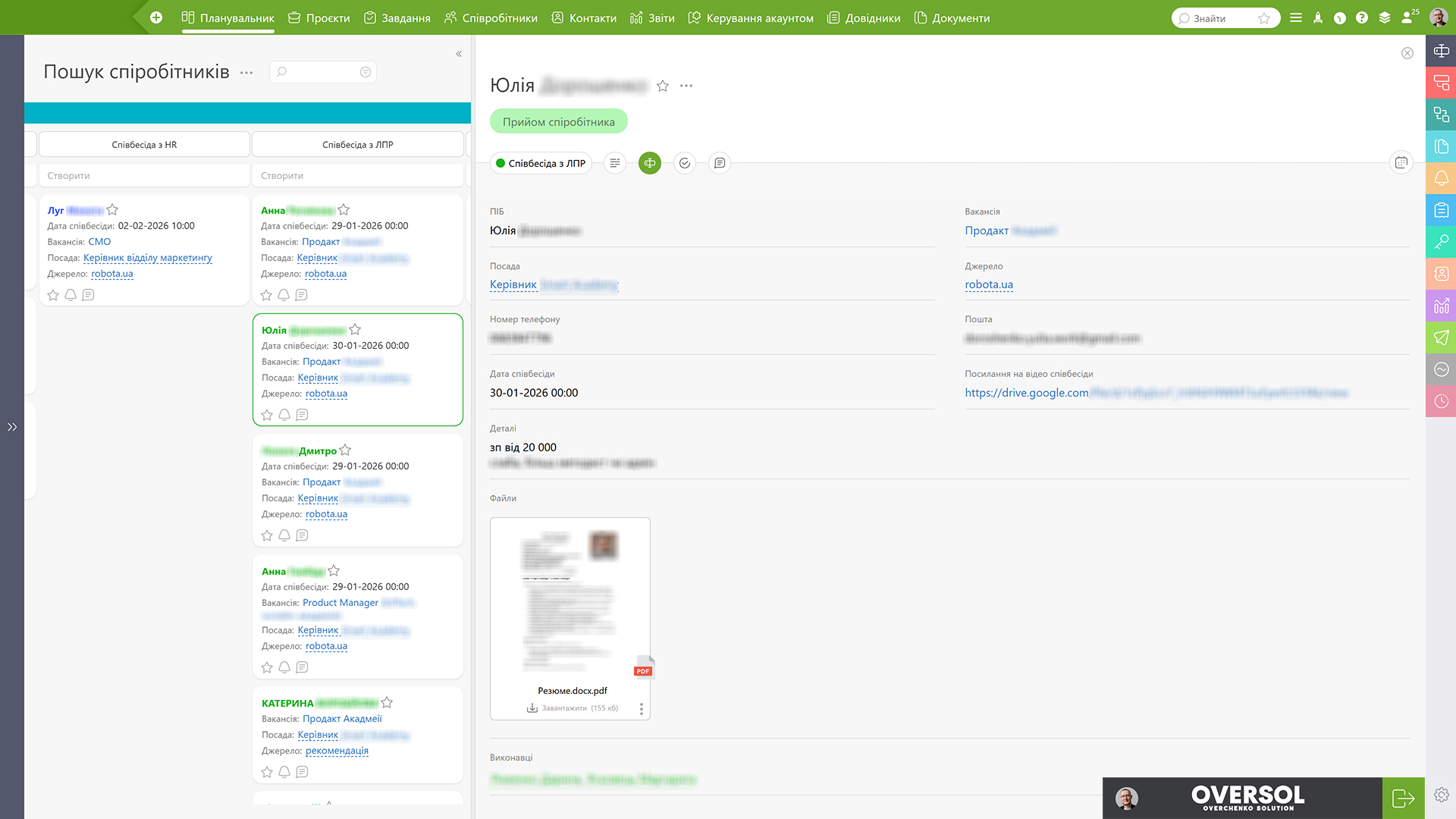Open the pink clock icon in right sidebar
This screenshot has width=1456, height=819.
coord(1441,401)
